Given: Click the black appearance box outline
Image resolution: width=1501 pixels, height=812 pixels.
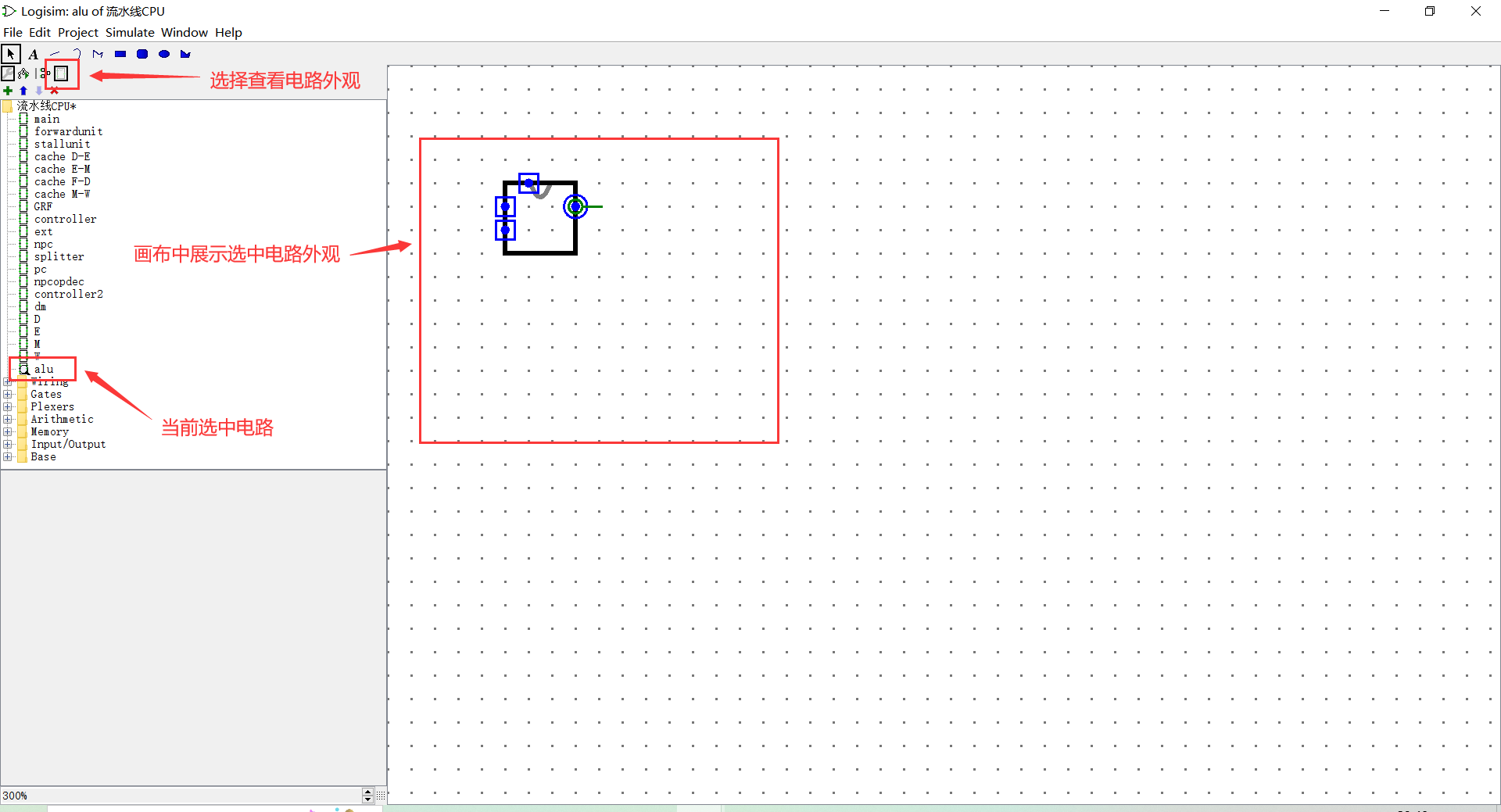Looking at the screenshot, I should 540,253.
